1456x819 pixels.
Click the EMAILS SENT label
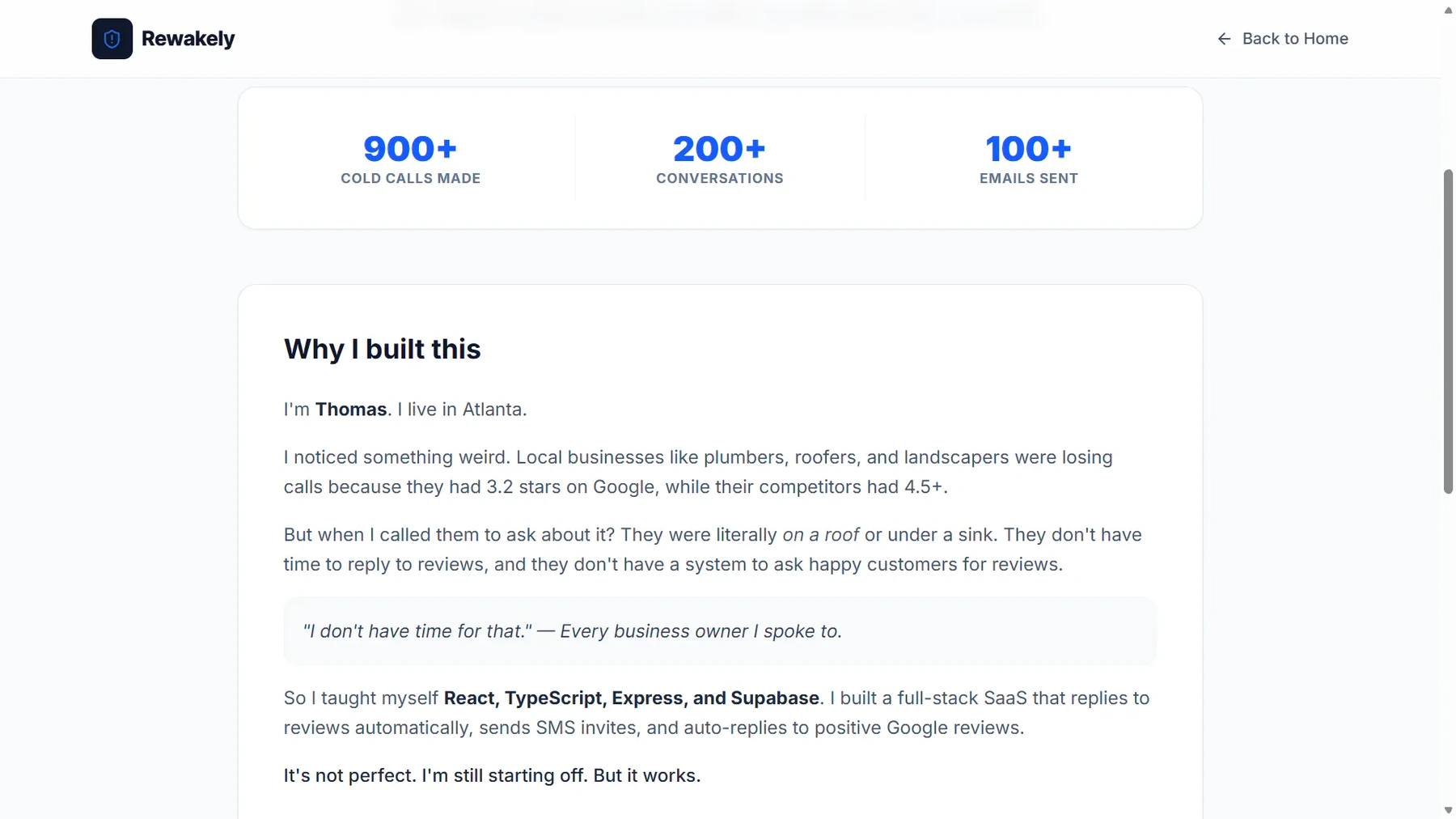pyautogui.click(x=1028, y=178)
